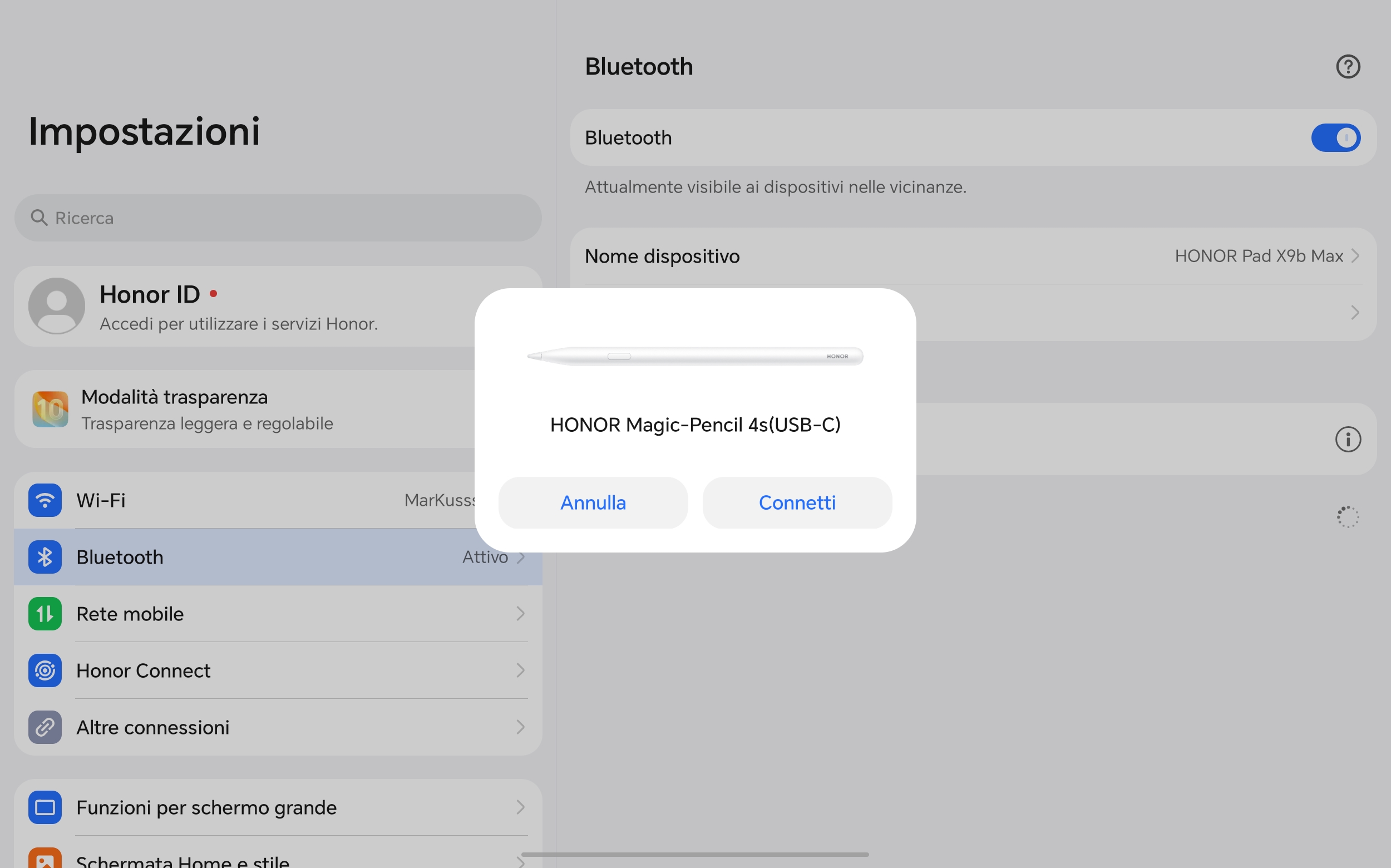Tap Annulla to dismiss pairing dialog
This screenshot has height=868, width=1391.
point(593,502)
